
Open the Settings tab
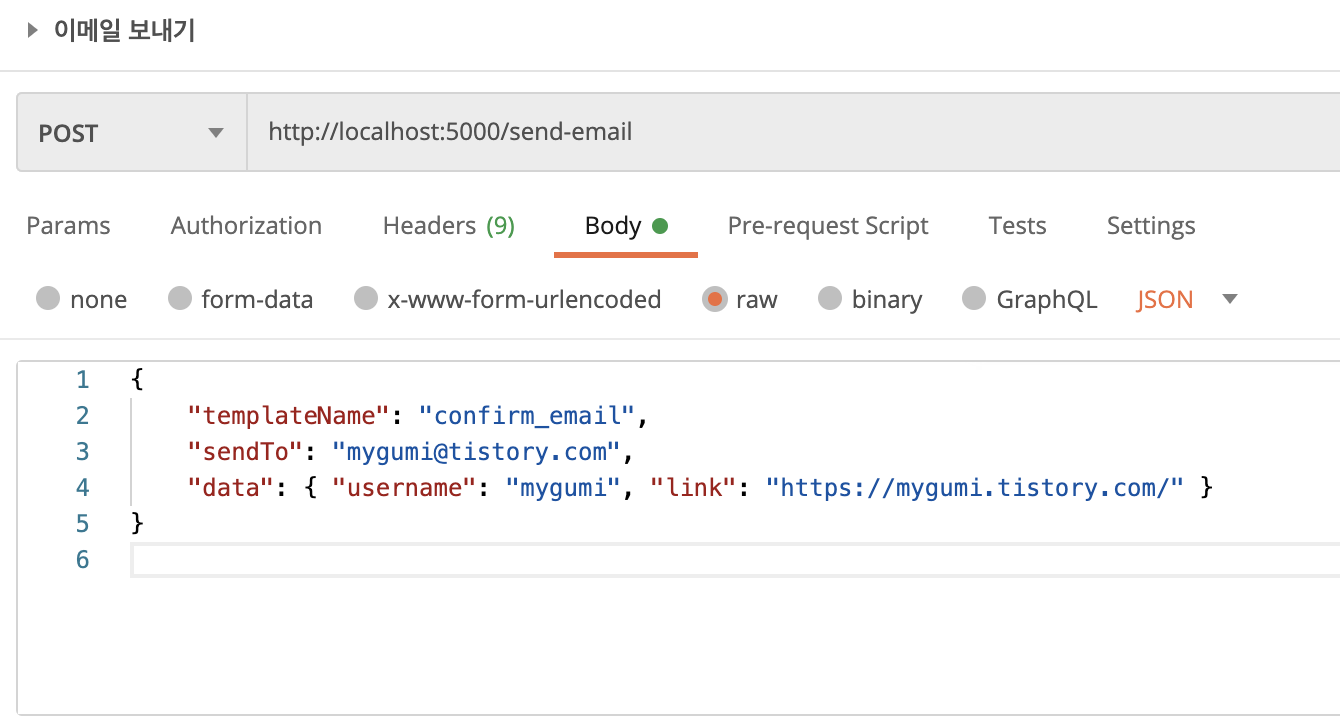coord(1151,226)
